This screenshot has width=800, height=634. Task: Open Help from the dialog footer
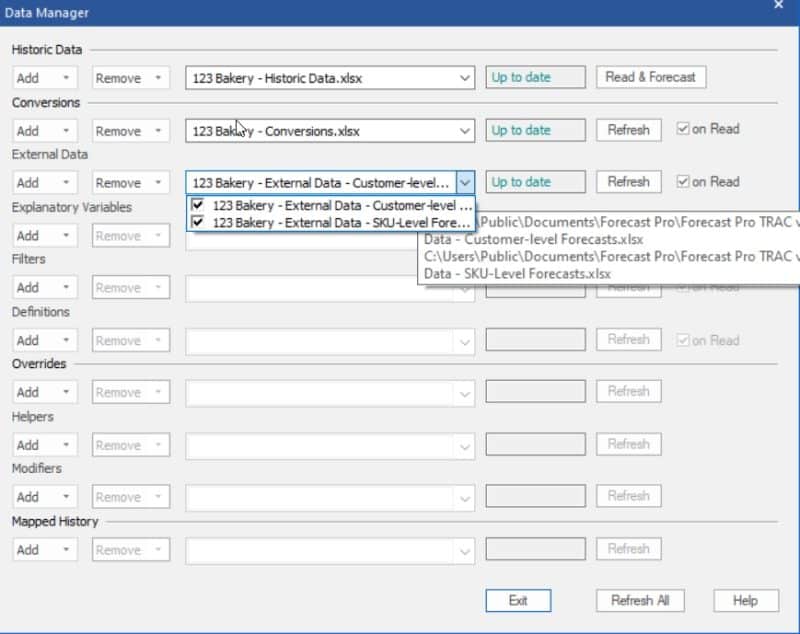(745, 601)
